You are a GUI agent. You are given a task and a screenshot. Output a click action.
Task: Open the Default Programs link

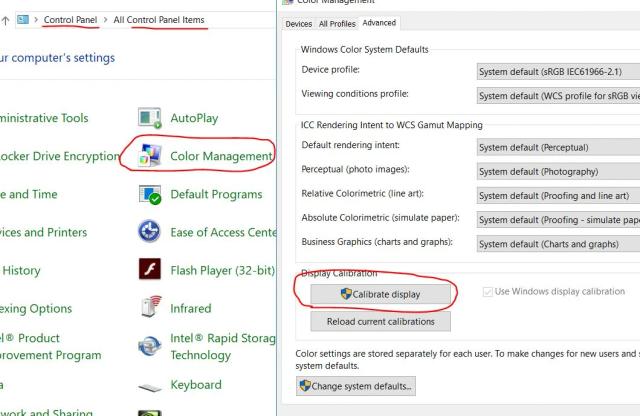click(216, 194)
